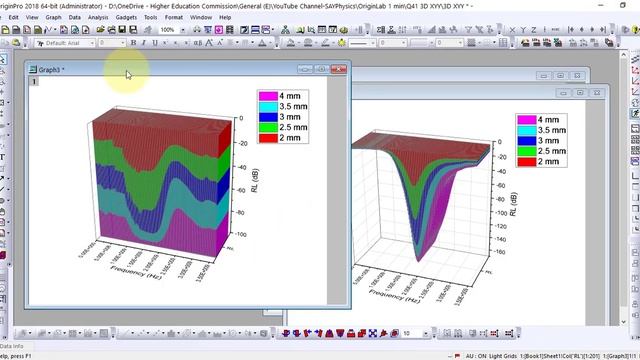
Task: Click blue 3 mm swatch in right graph legend
Action: (527, 141)
